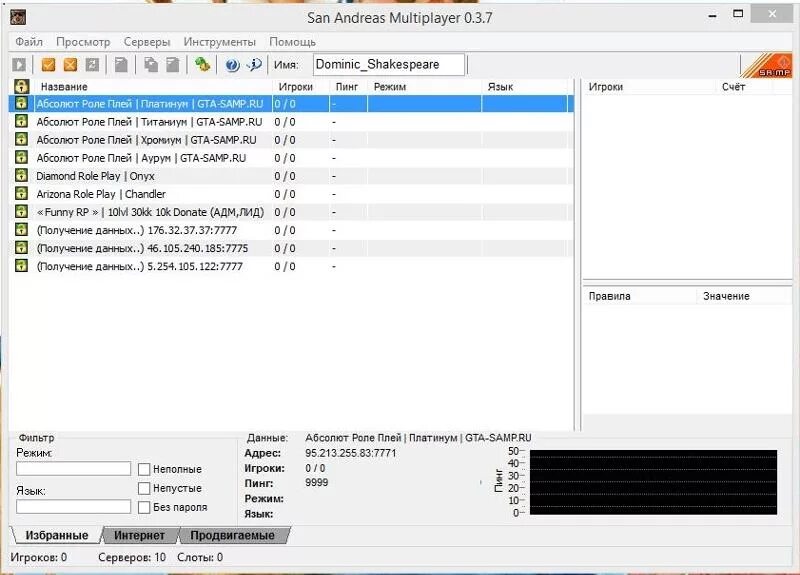Click lock icon of Аурум server row
The image size is (800, 575).
[x=21, y=158]
